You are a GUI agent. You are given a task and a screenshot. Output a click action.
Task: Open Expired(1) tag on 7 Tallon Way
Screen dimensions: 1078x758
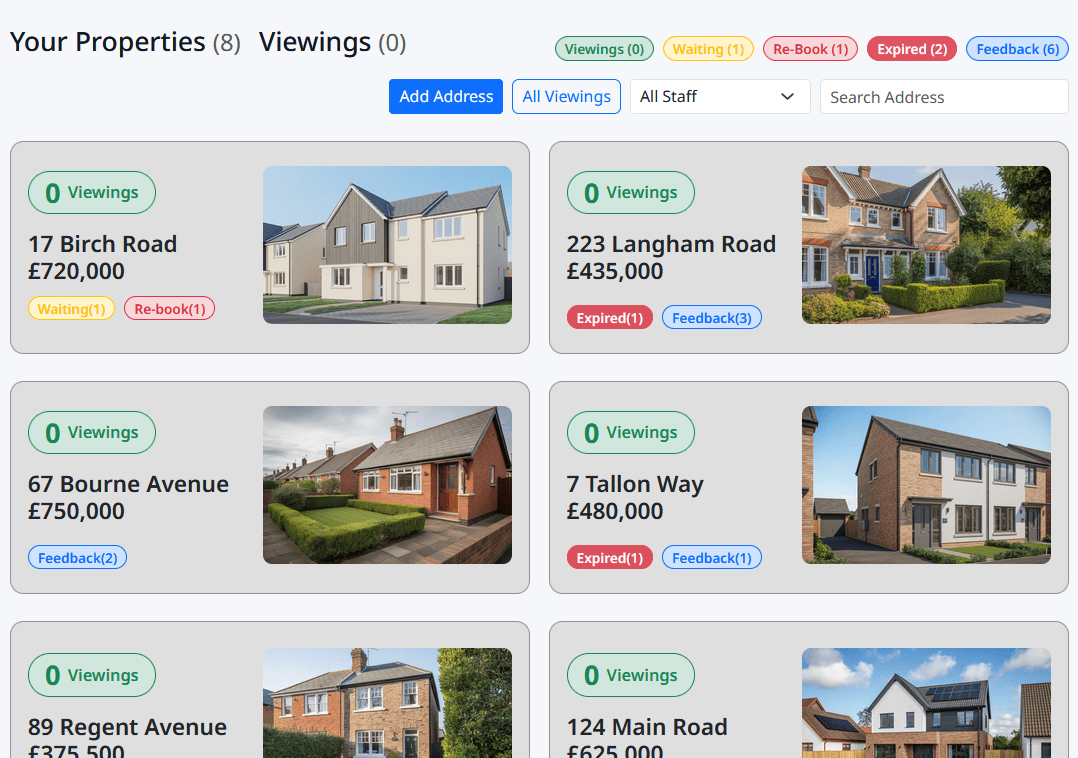click(x=609, y=558)
